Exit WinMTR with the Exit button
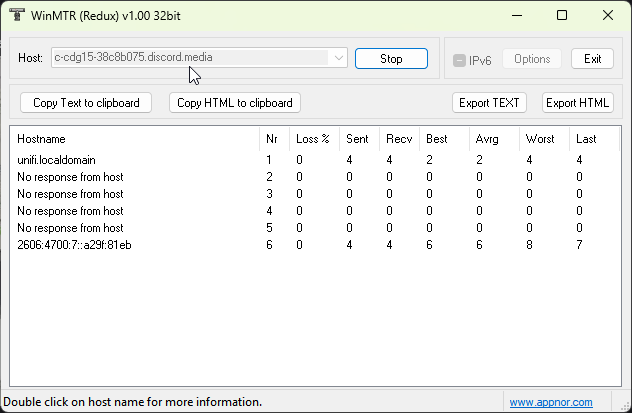 592,59
